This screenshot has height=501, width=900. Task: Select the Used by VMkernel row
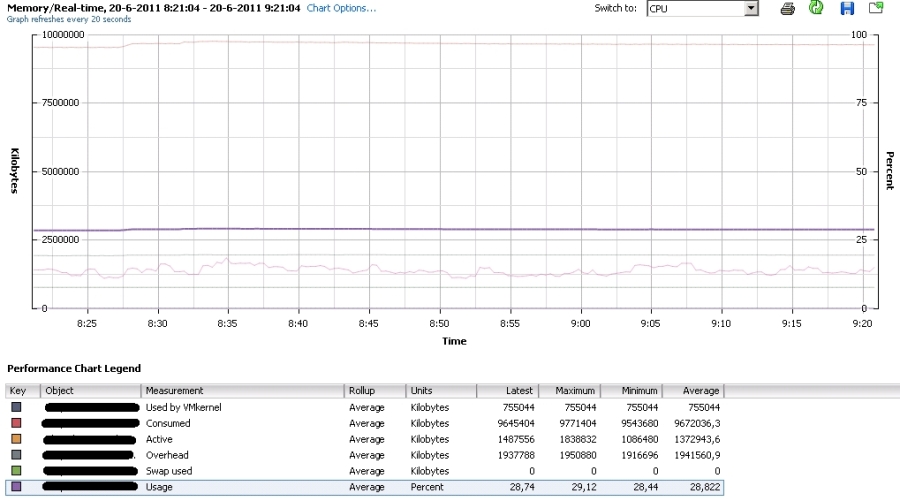[364, 407]
